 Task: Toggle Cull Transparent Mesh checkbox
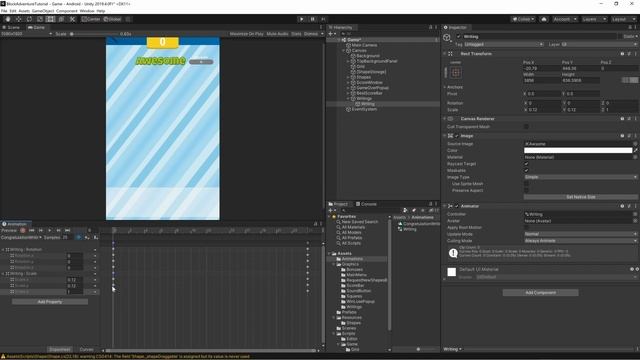coord(527,127)
